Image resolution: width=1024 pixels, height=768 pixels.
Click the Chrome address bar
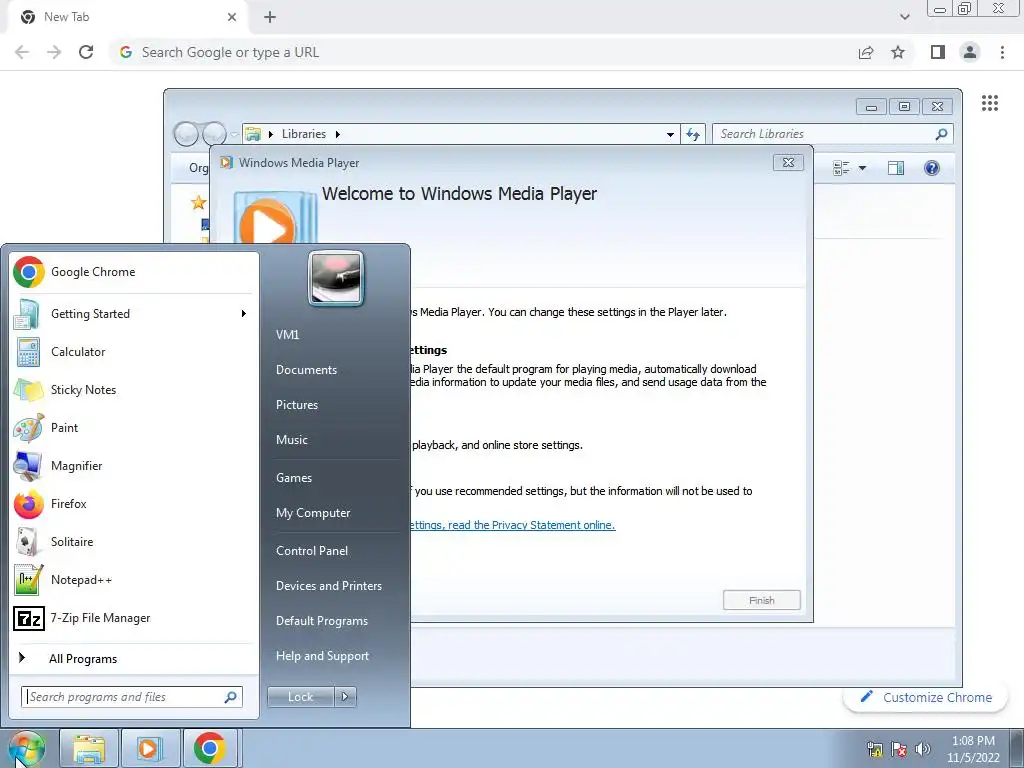483,52
